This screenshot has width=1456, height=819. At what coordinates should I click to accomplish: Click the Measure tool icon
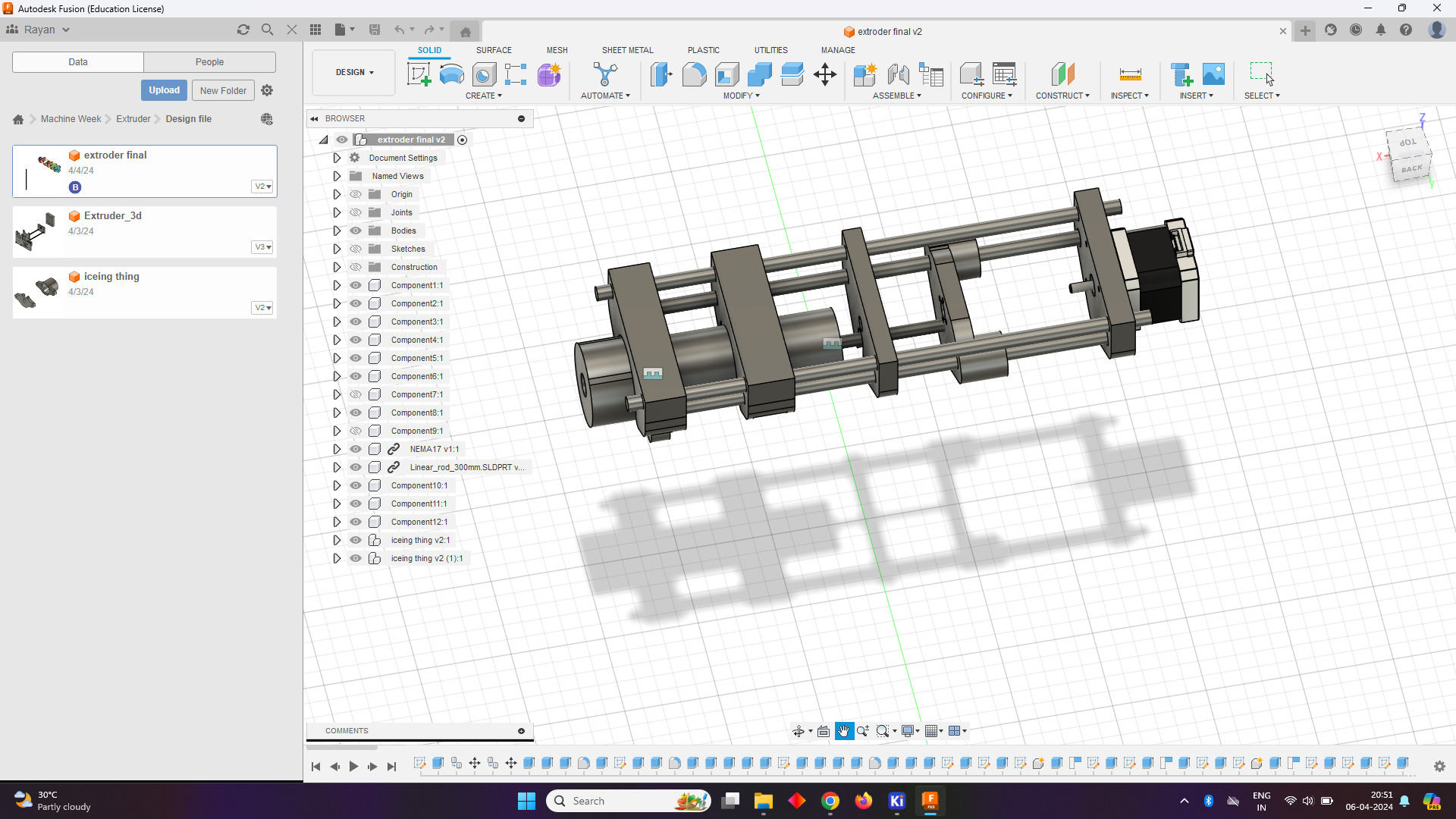pos(1130,74)
